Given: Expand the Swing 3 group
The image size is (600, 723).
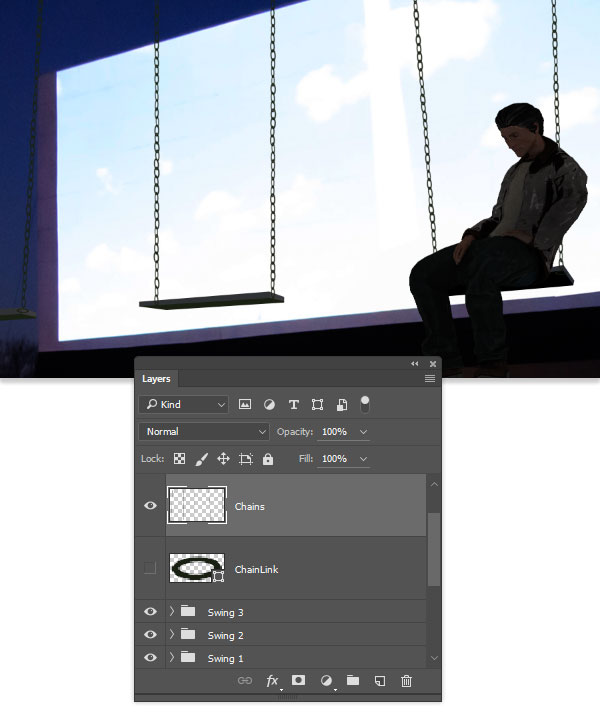Looking at the screenshot, I should (172, 611).
